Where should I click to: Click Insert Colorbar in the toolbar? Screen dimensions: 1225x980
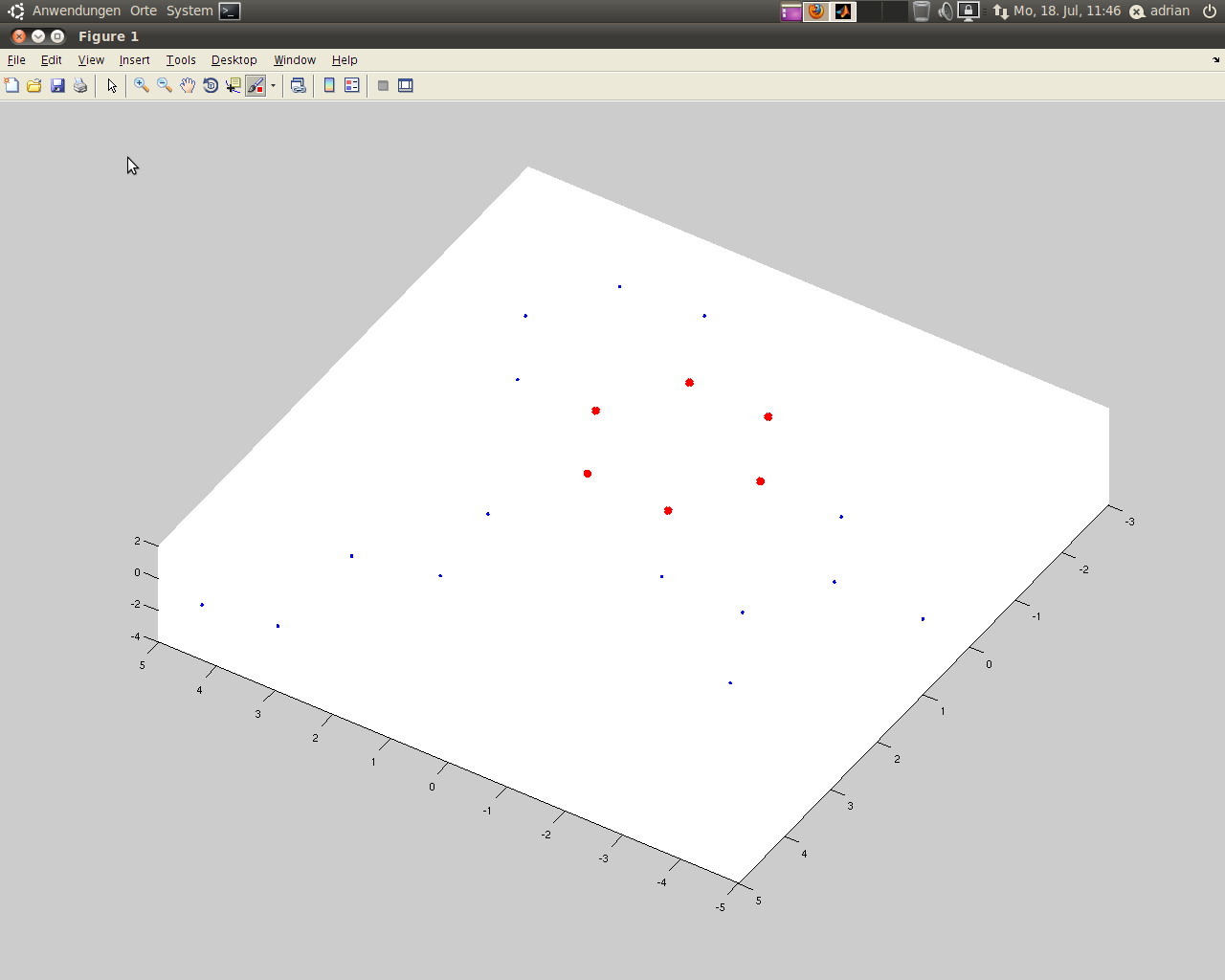(329, 86)
